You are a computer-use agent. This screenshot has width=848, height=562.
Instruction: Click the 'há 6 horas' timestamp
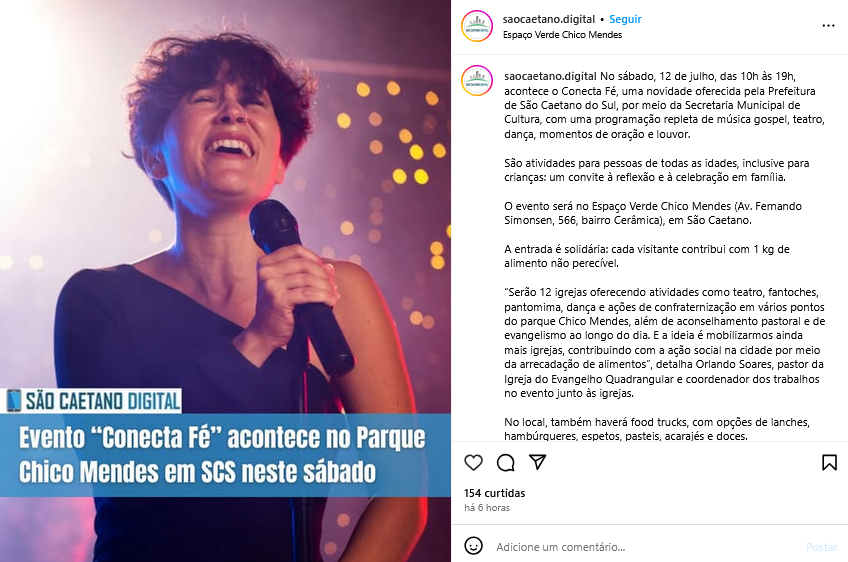pos(487,507)
